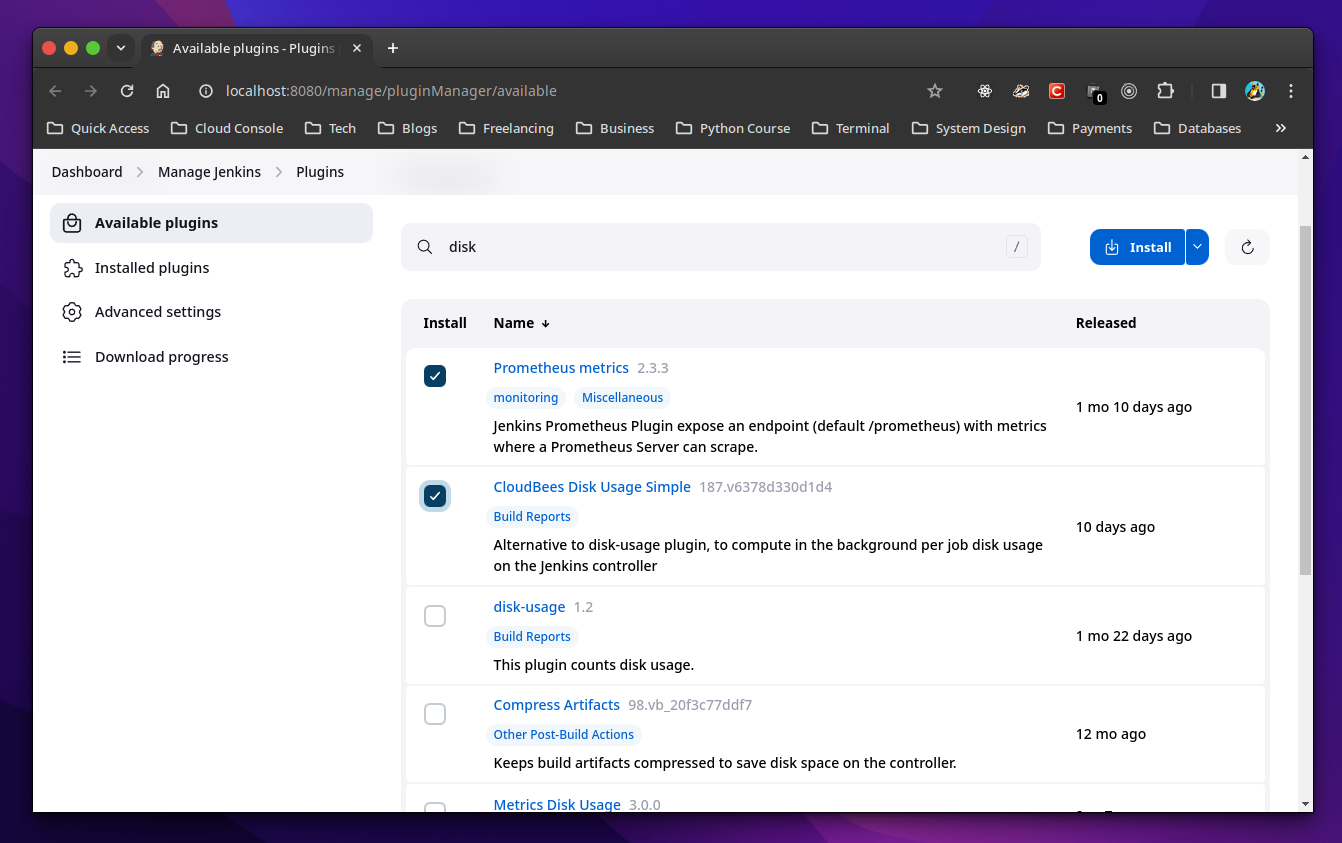Image resolution: width=1342 pixels, height=843 pixels.
Task: Click Build Reports tag under disk-usage plugin
Action: click(532, 637)
